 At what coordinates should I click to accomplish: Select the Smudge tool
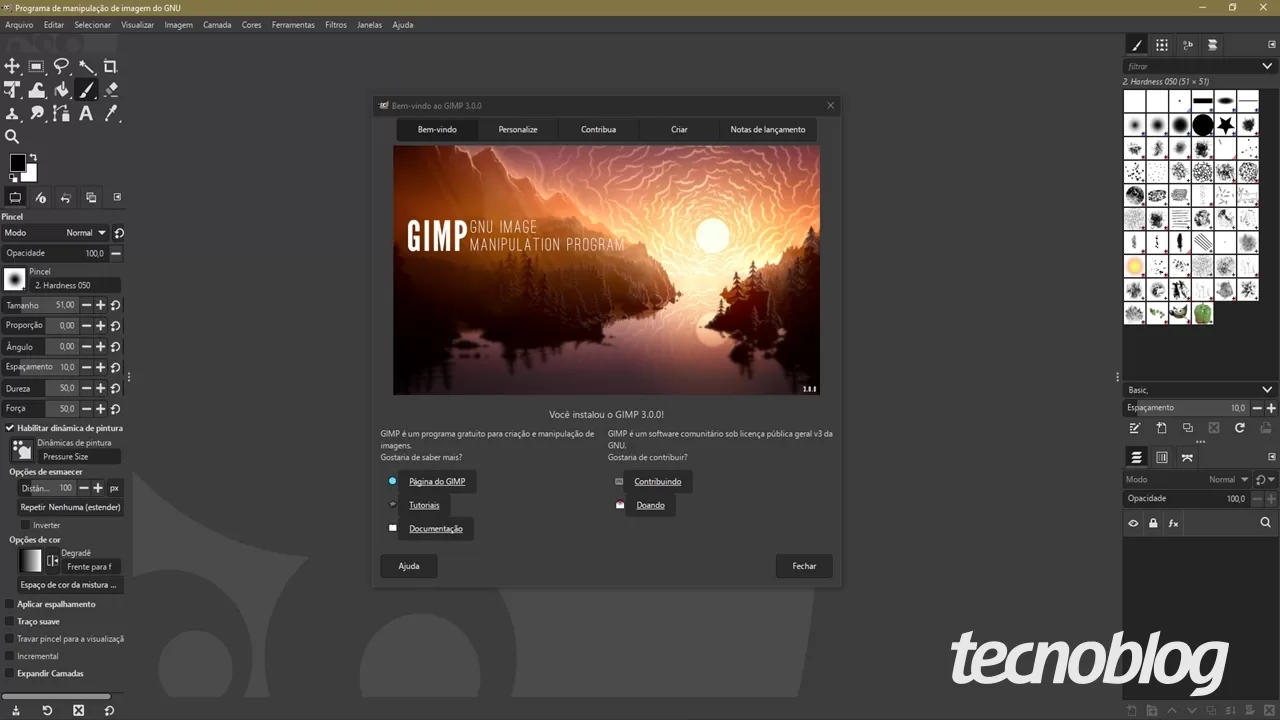coord(37,114)
